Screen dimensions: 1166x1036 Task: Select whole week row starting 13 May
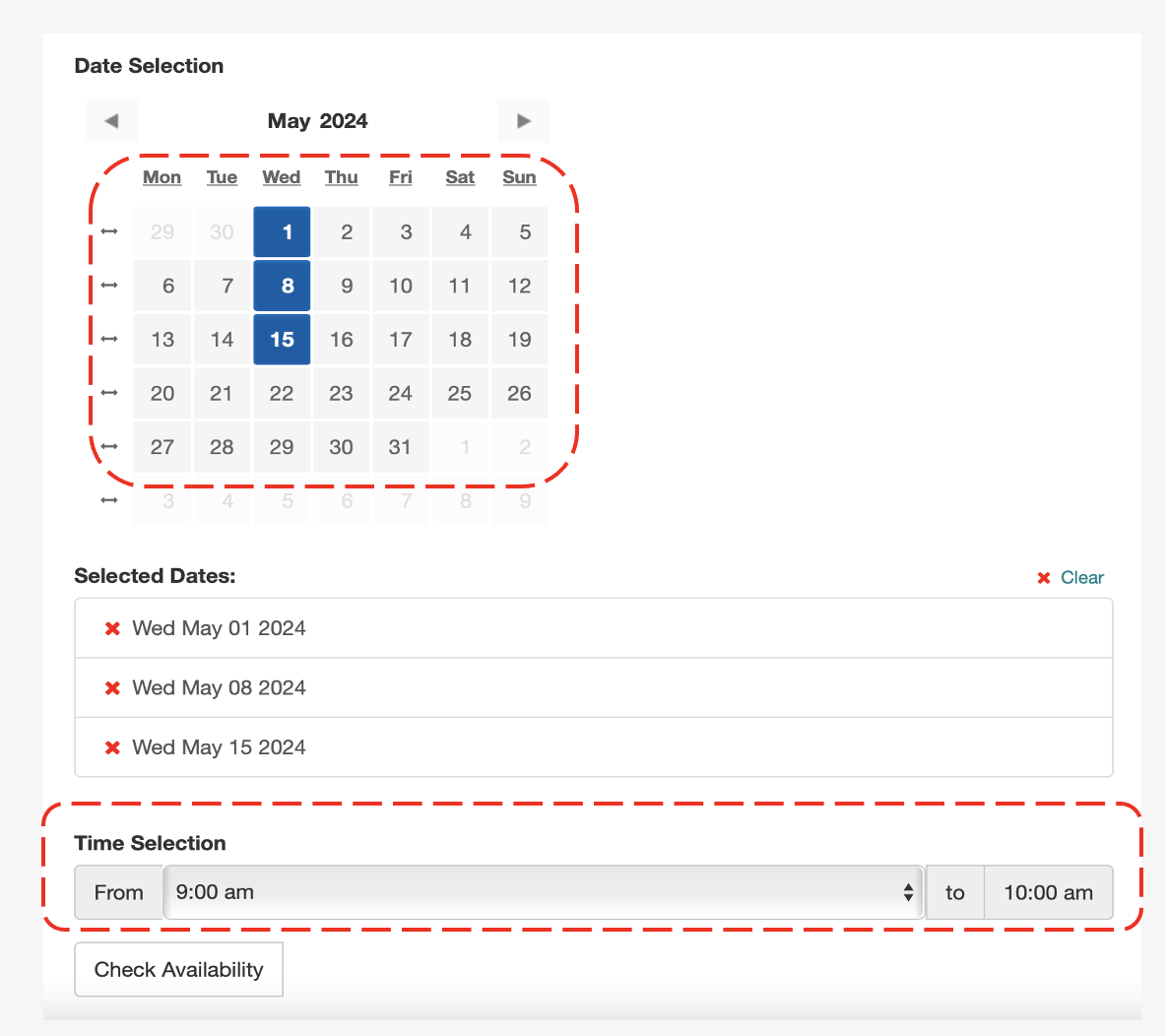click(x=109, y=339)
